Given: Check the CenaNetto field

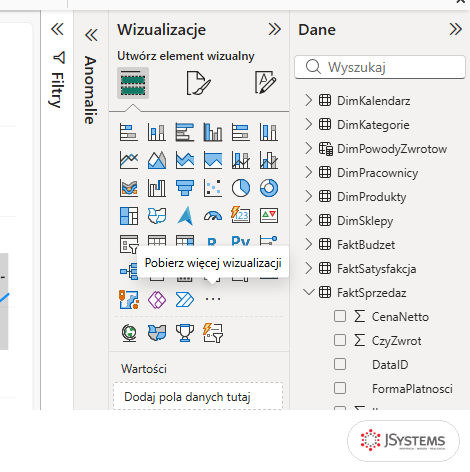Looking at the screenshot, I should [340, 316].
